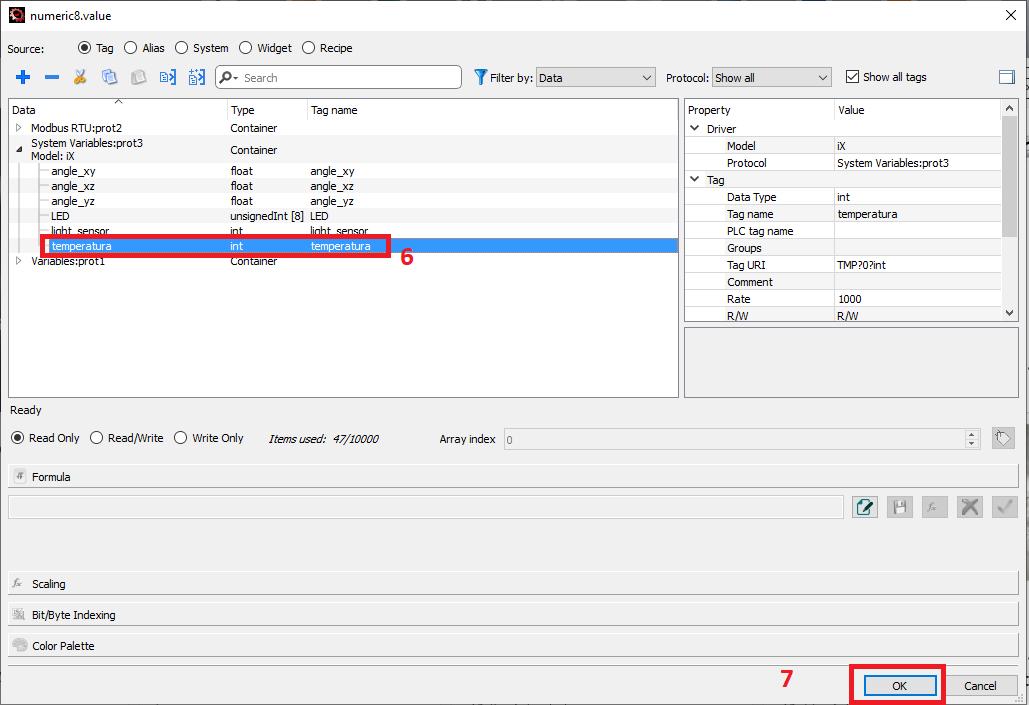Click the import tags icon without sparkle
Image resolution: width=1029 pixels, height=705 pixels.
point(167,77)
